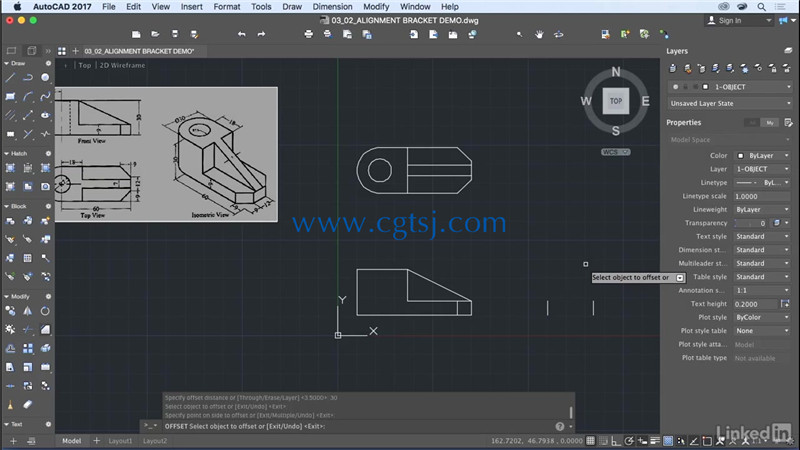Screen dimensions: 800x450
Task: Add a new layout with plus button
Action: (x=96, y=441)
